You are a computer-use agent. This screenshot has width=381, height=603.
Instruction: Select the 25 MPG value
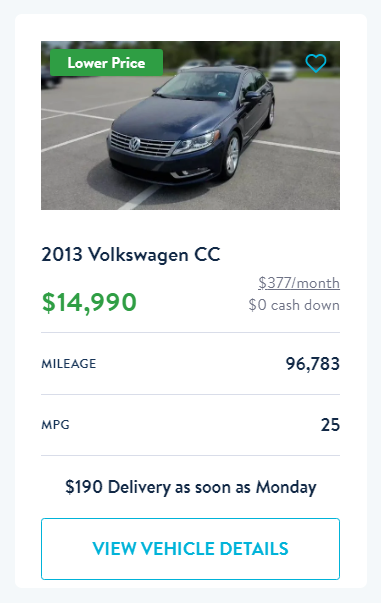(x=330, y=425)
